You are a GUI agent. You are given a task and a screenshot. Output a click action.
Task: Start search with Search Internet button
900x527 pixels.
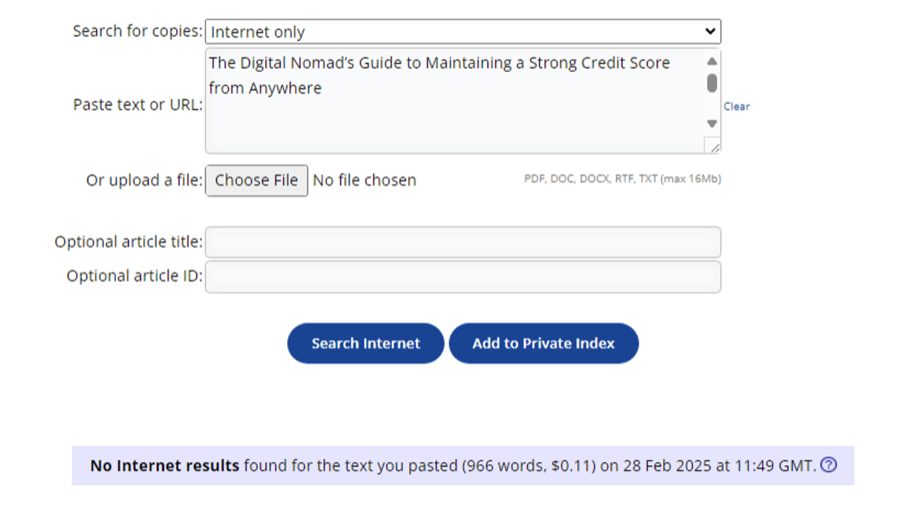(365, 343)
